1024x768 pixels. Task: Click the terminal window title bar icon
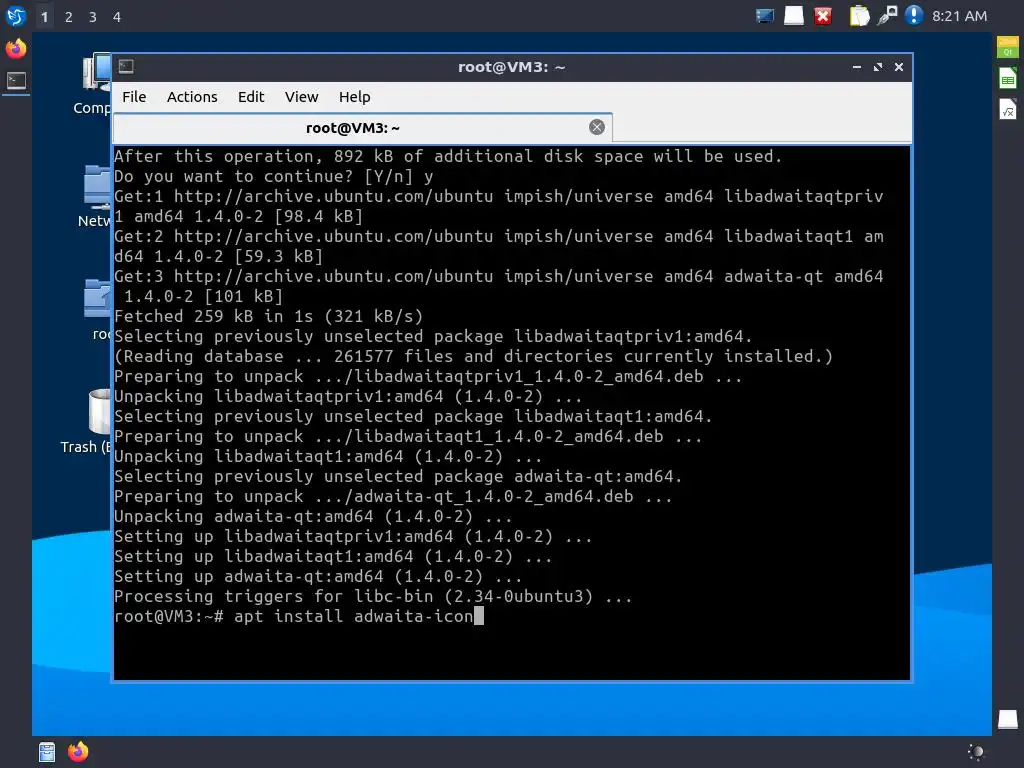[x=126, y=67]
